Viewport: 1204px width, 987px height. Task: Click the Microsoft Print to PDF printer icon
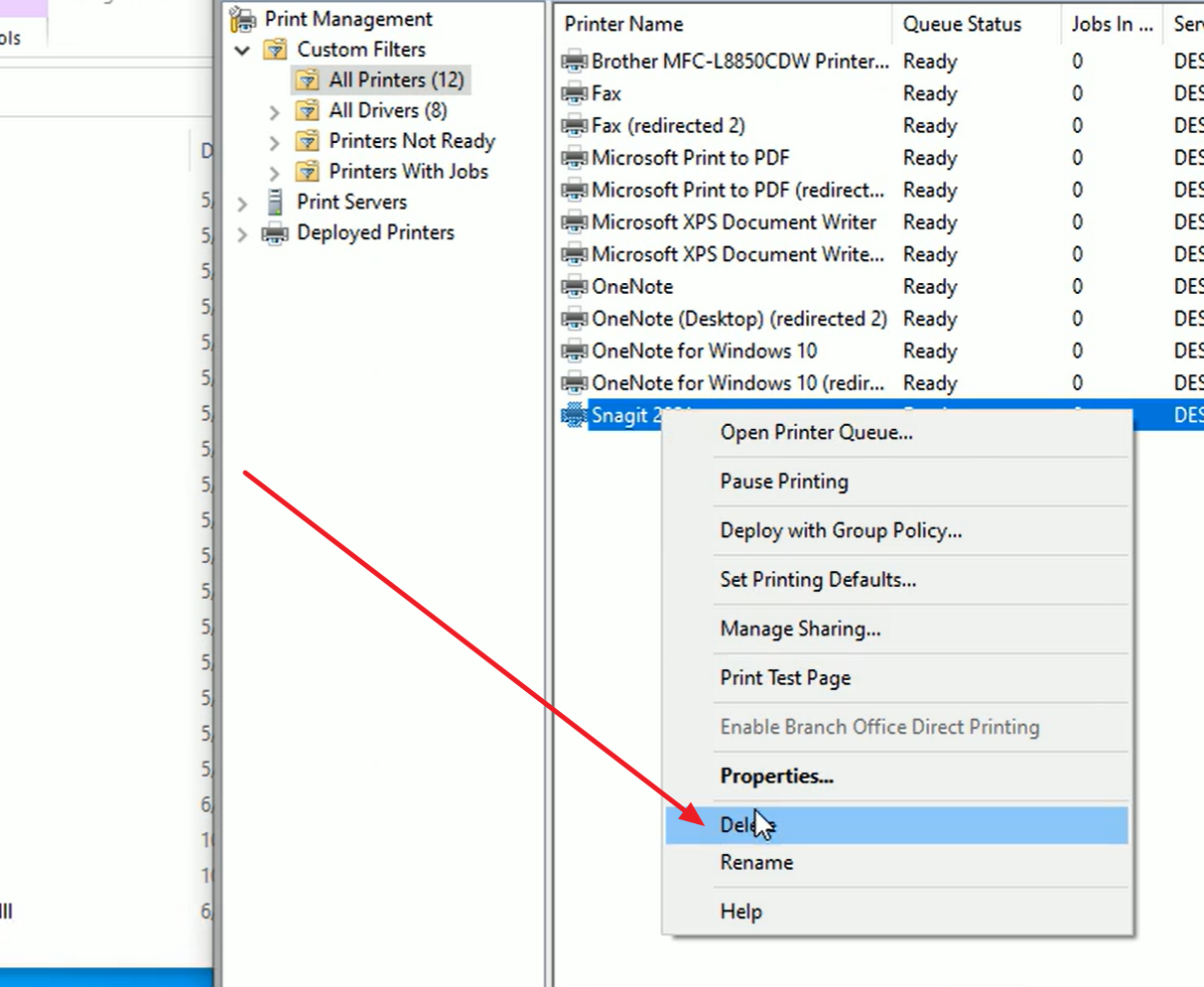[575, 158]
